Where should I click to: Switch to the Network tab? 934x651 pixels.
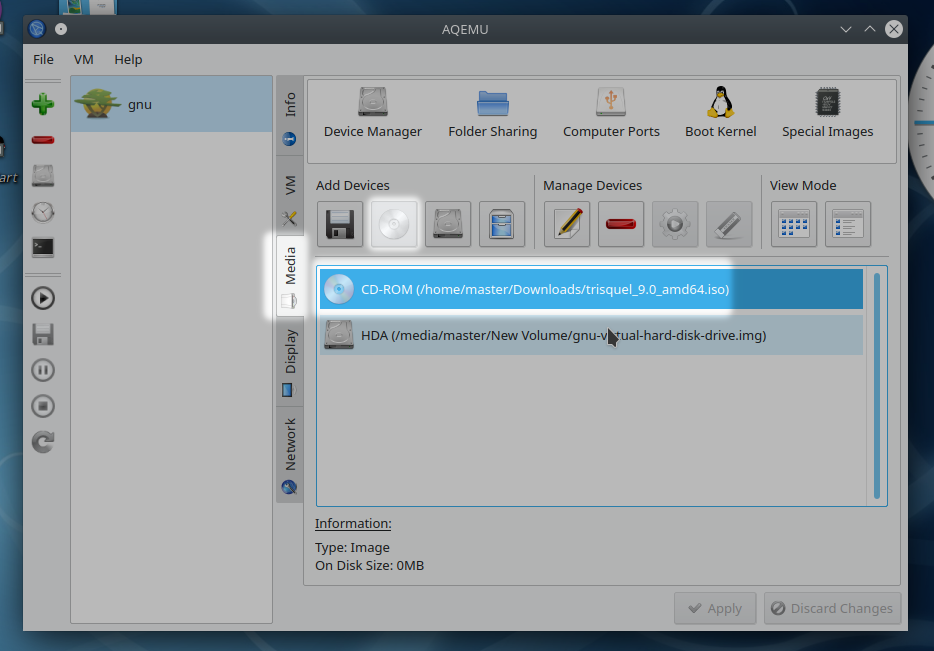point(290,455)
